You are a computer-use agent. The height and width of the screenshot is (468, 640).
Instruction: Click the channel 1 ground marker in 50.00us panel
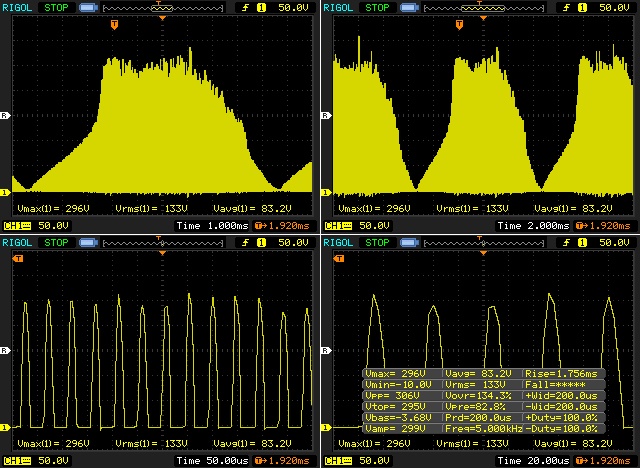5,427
